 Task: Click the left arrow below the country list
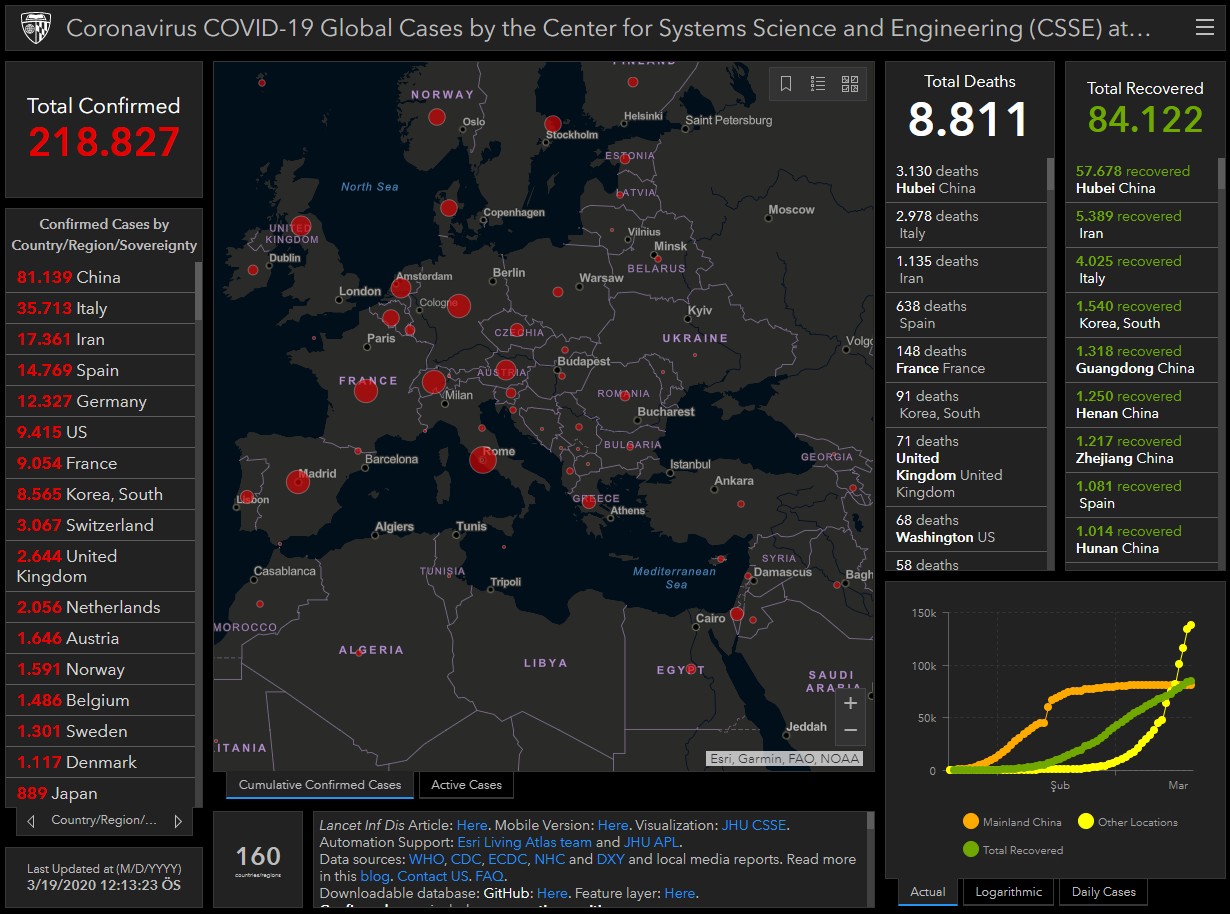(31, 821)
